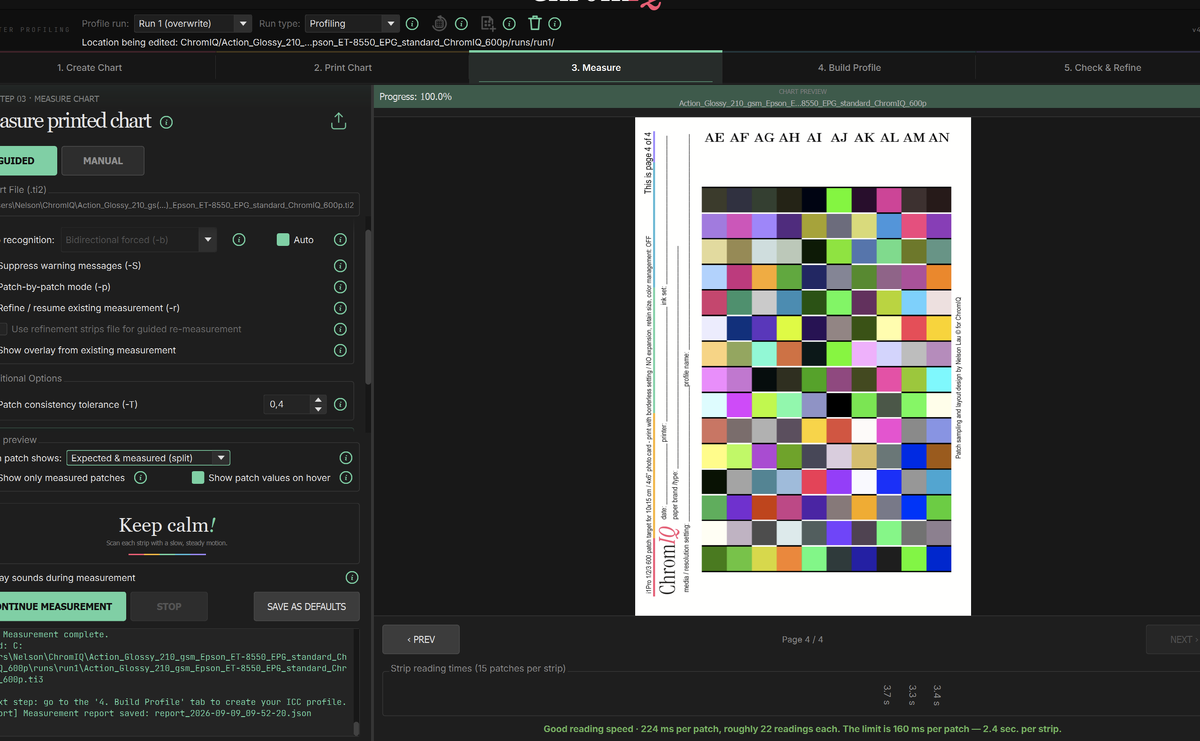The image size is (1200, 741).
Task: Open info for Refine / resume existing measurement
Action: click(x=340, y=308)
